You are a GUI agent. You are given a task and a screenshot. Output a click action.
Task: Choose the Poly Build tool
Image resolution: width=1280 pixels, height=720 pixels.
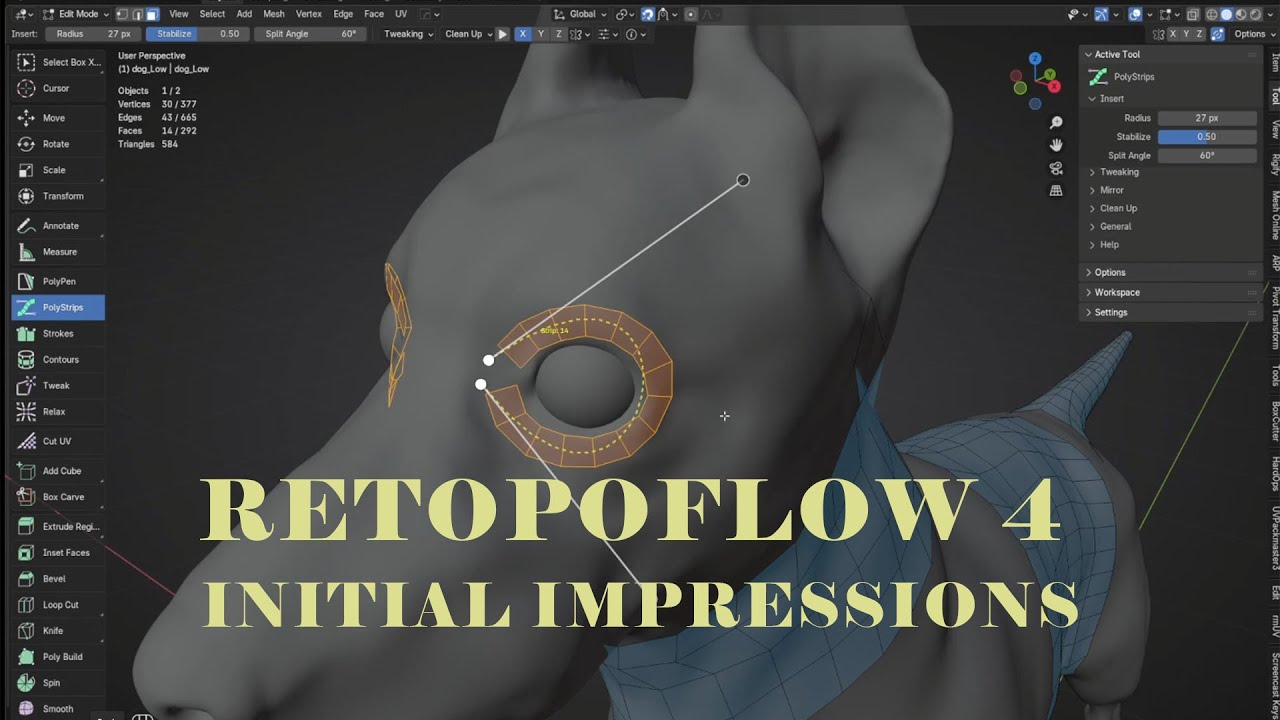click(x=58, y=657)
